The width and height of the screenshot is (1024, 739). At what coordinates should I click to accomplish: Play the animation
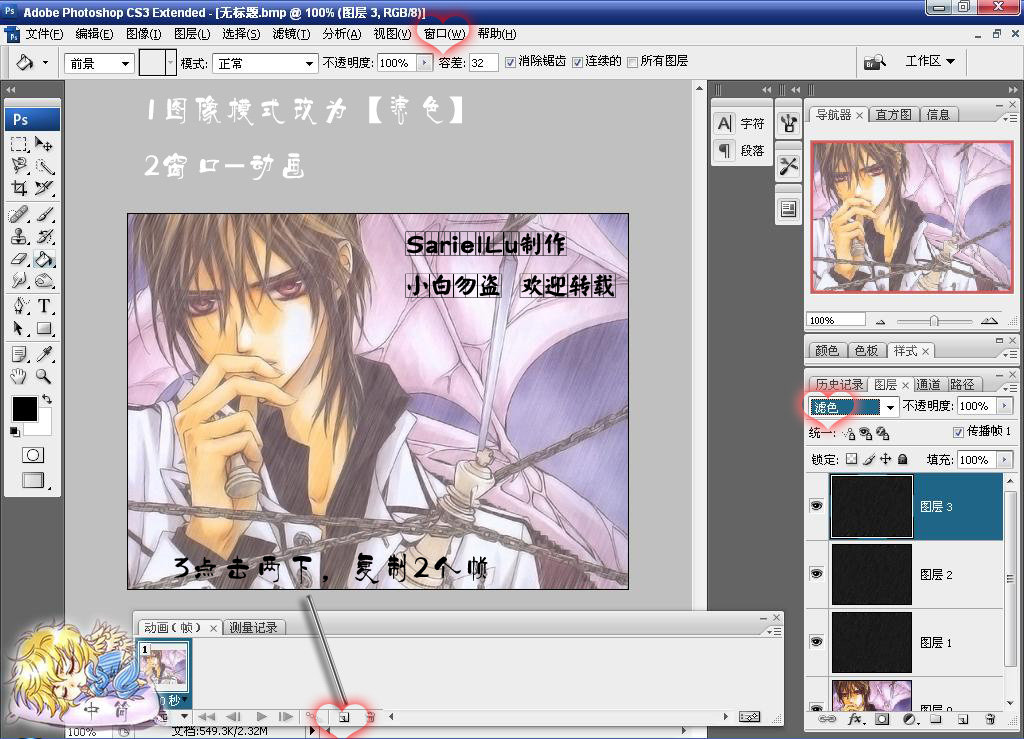click(261, 717)
